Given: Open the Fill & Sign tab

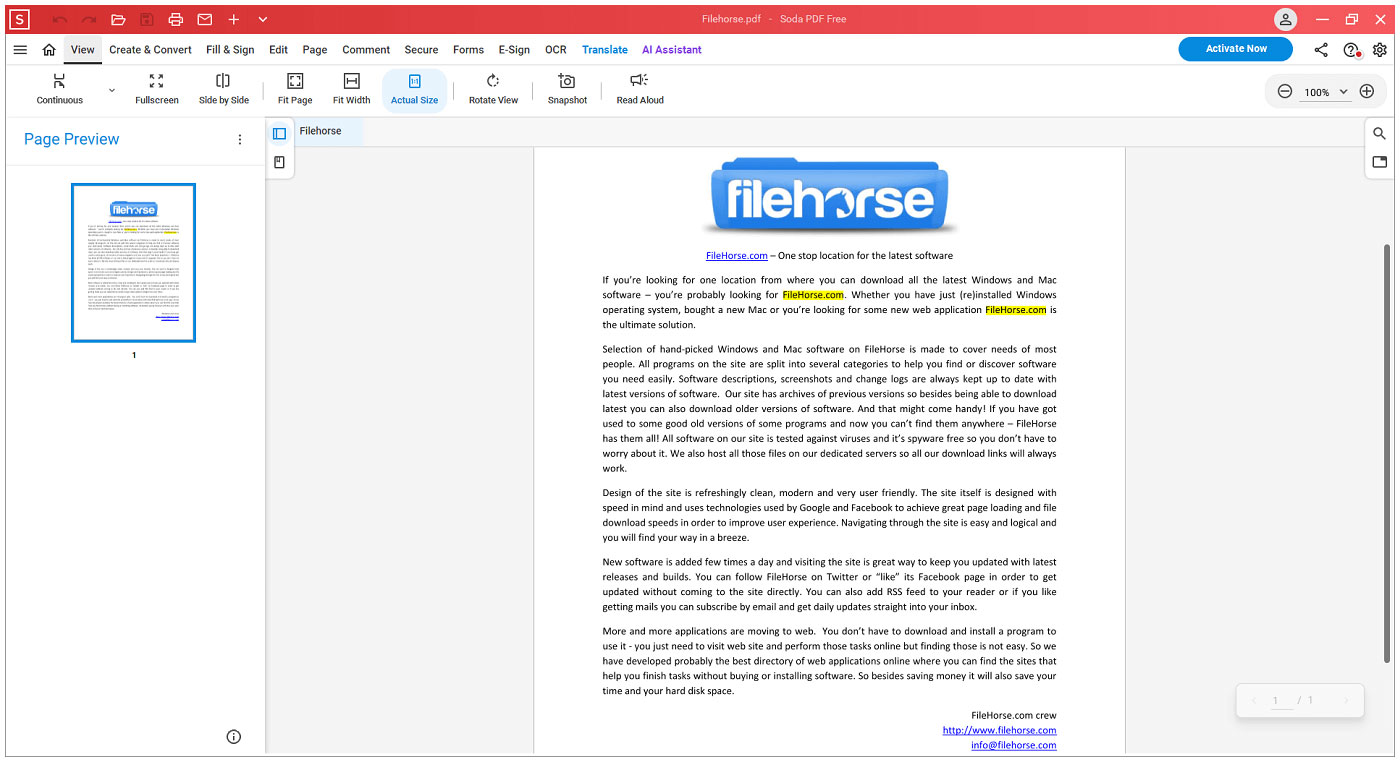Looking at the screenshot, I should [230, 49].
